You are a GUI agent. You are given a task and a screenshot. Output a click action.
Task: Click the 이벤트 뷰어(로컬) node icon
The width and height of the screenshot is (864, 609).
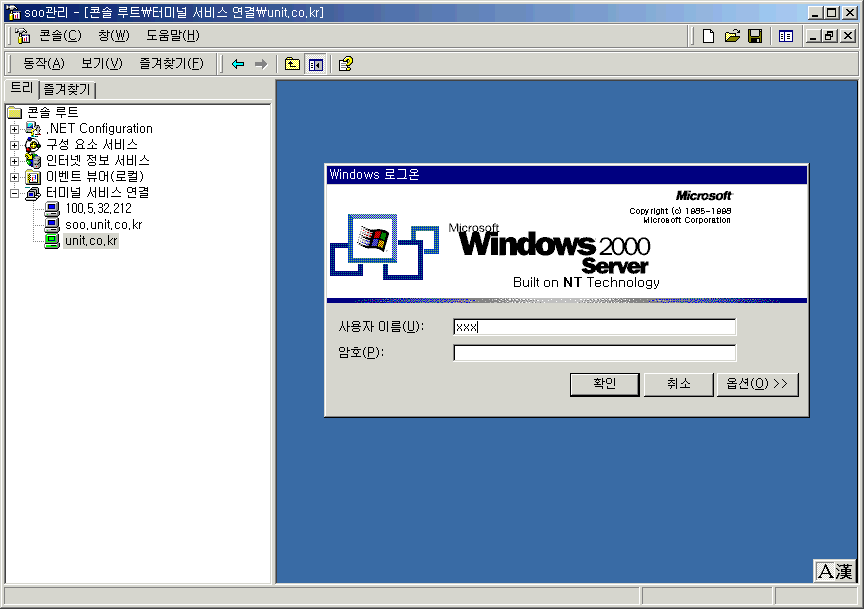tap(33, 177)
